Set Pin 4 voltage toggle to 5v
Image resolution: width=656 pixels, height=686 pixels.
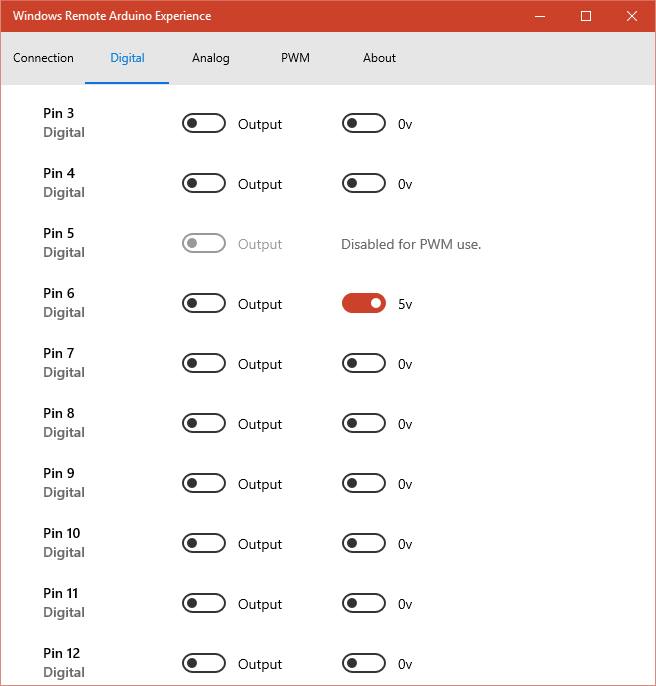364,183
